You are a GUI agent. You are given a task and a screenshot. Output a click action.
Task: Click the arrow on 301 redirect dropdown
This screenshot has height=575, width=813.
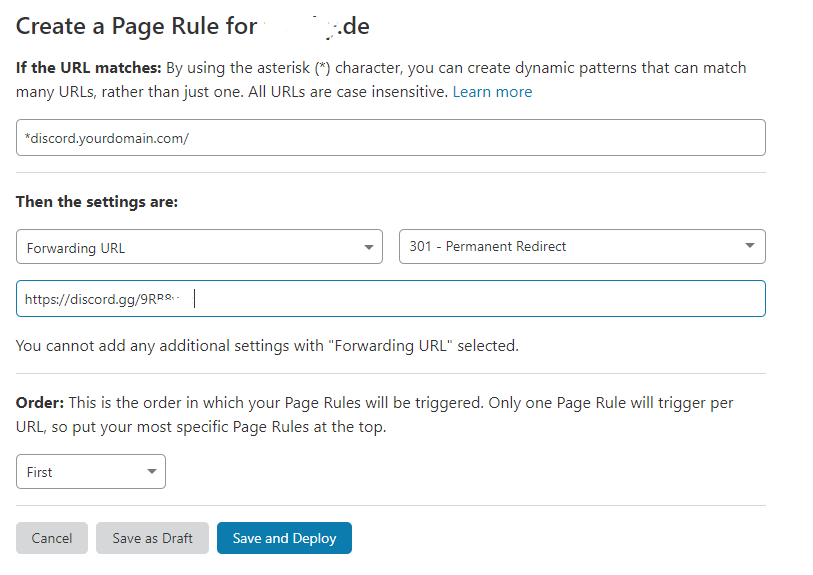click(750, 246)
